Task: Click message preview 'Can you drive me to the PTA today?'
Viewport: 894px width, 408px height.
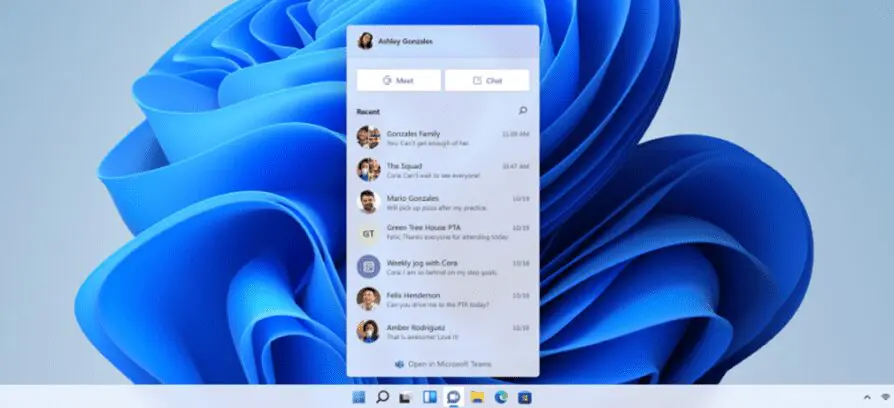Action: pos(438,305)
